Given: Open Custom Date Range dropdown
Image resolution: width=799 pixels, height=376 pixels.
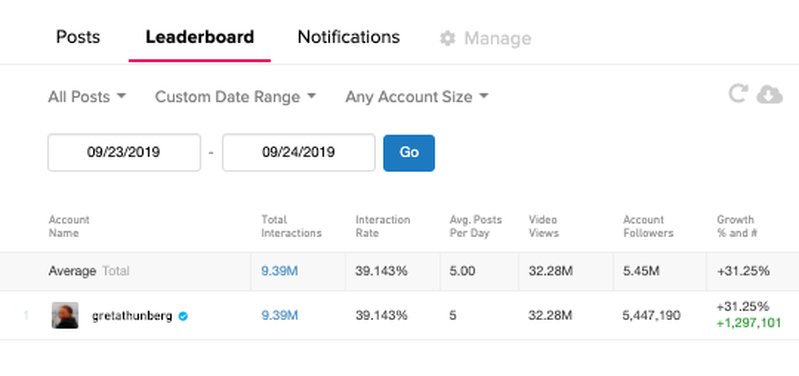Looking at the screenshot, I should tap(235, 96).
